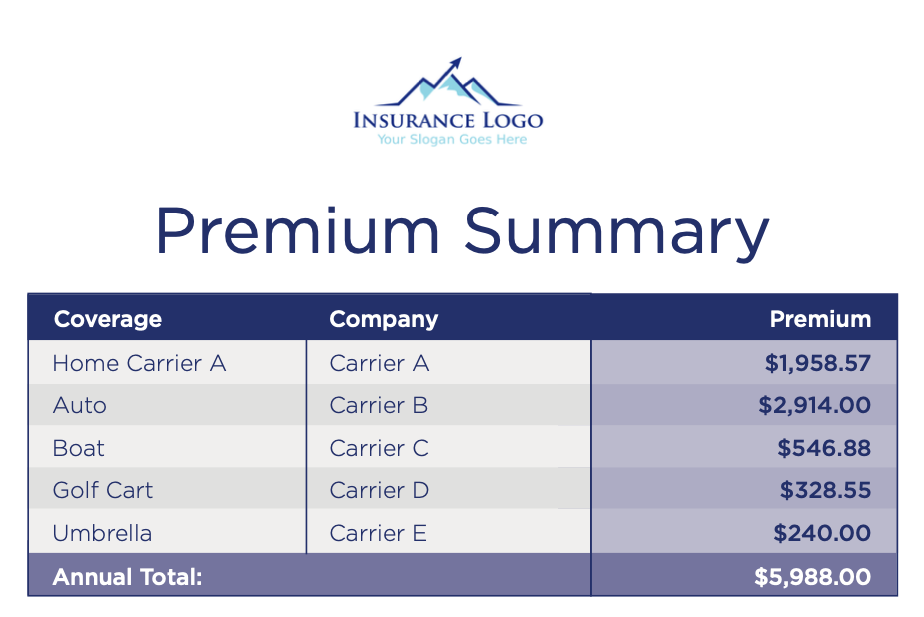Click the mountain logo icon
Viewport: 924px width, 617px height.
coord(448,85)
